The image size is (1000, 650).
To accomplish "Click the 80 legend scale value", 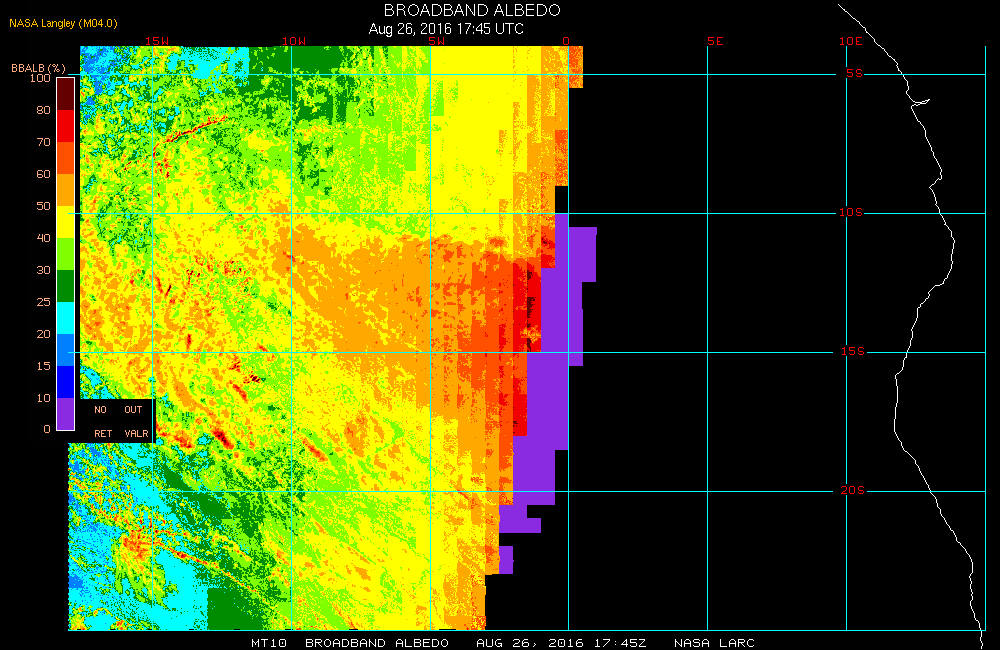I will click(43, 110).
